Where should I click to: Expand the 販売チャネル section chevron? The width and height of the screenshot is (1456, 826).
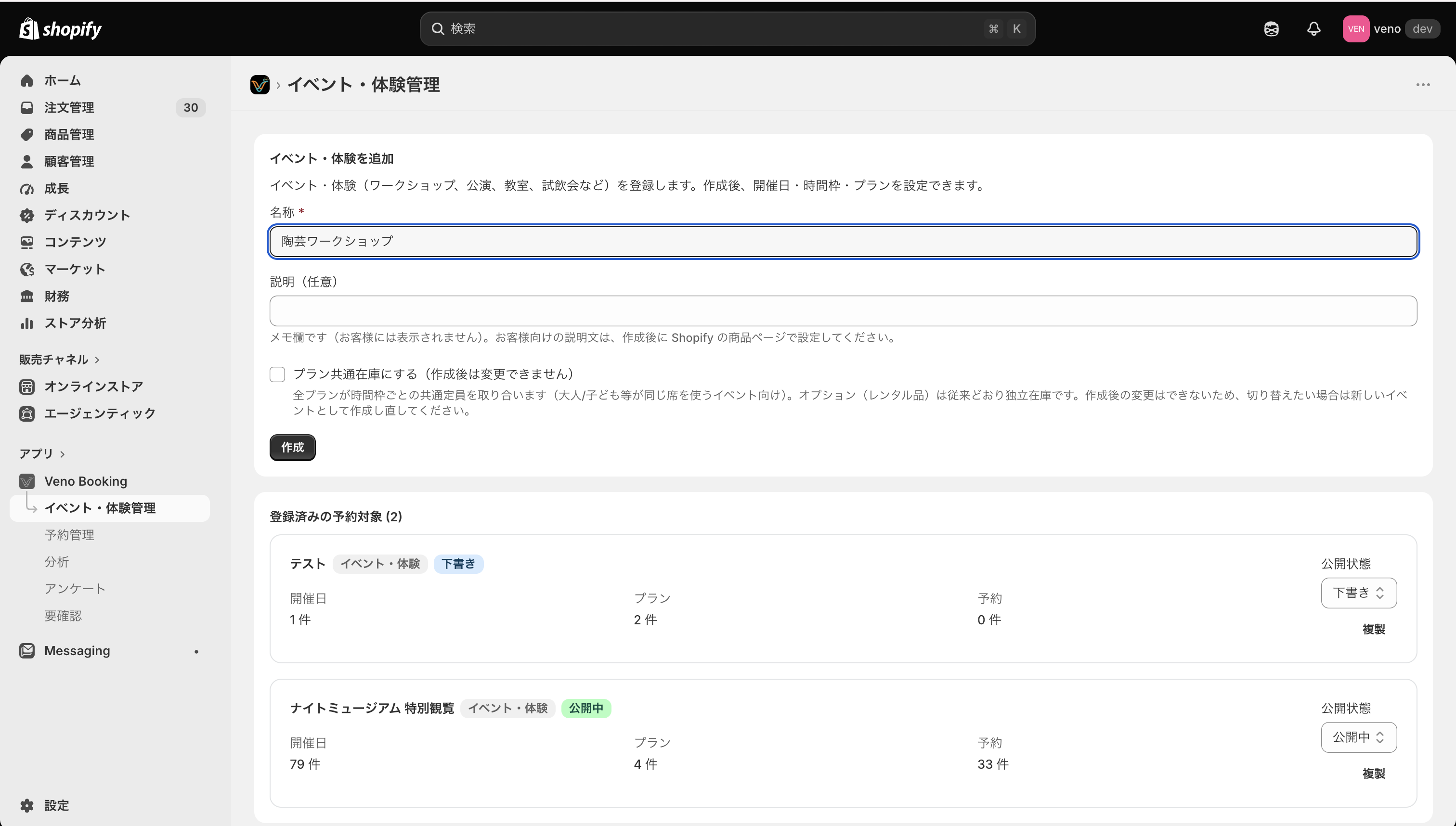(98, 360)
